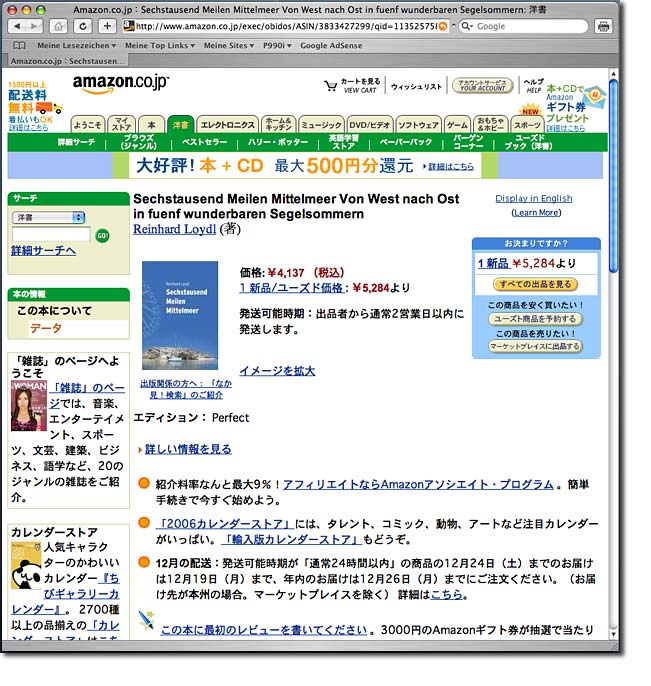Screen dimensions: 651x686
Task: Click the green GO search button
Action: (102, 234)
